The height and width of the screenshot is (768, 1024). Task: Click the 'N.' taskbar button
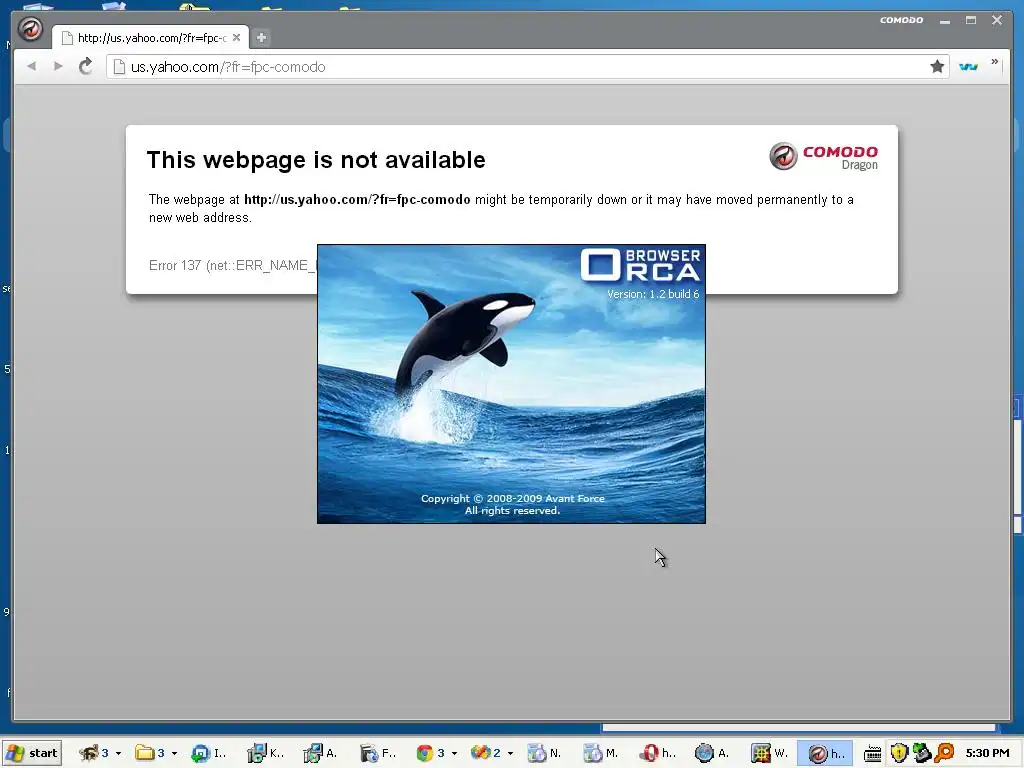coord(546,753)
